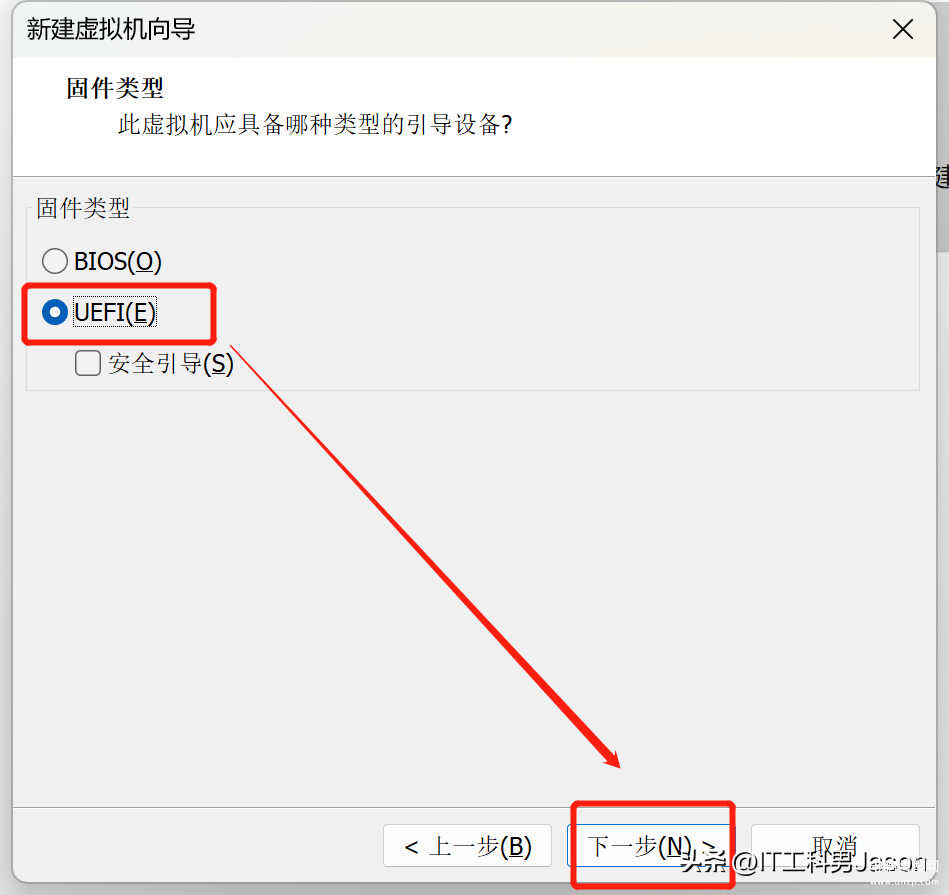Select the BIOS(O) radio button
The image size is (949, 895).
(x=54, y=261)
